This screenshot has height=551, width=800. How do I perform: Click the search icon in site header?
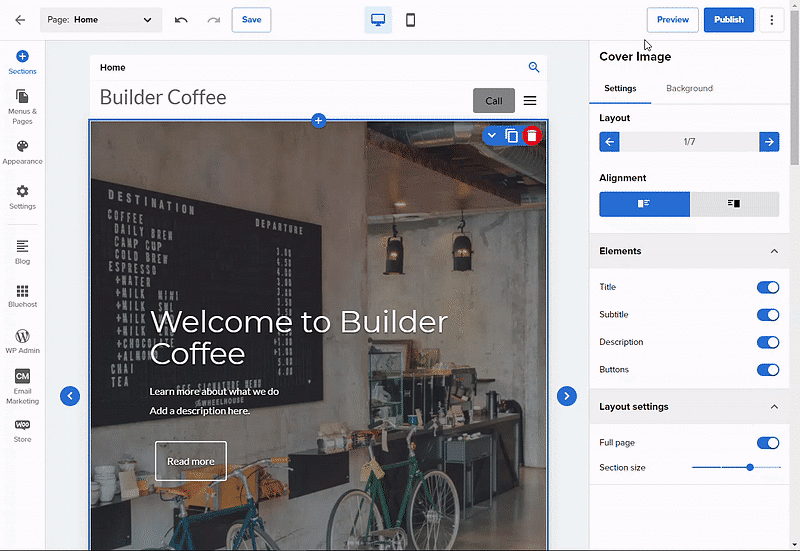coord(534,67)
